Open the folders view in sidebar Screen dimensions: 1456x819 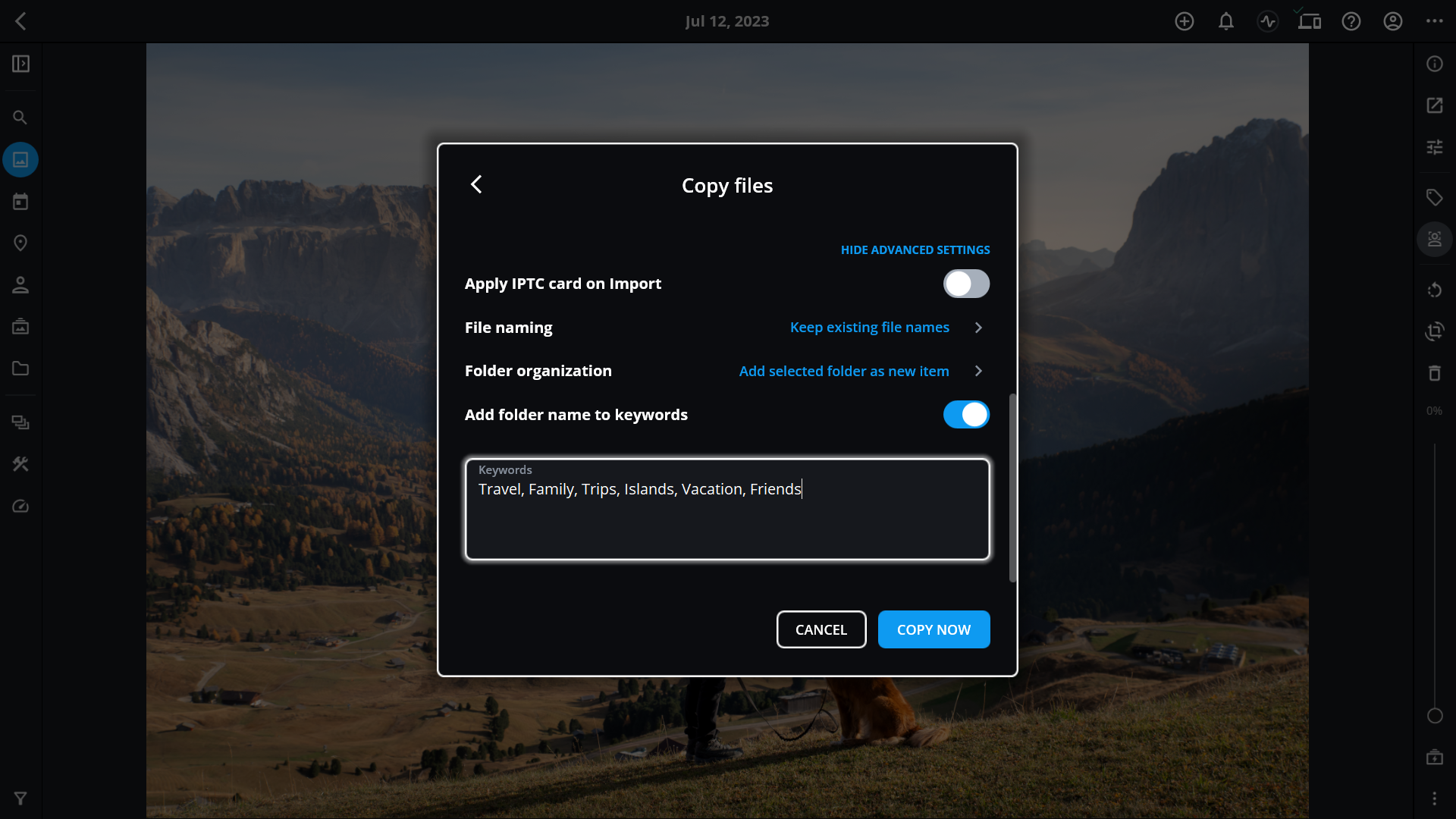(20, 369)
